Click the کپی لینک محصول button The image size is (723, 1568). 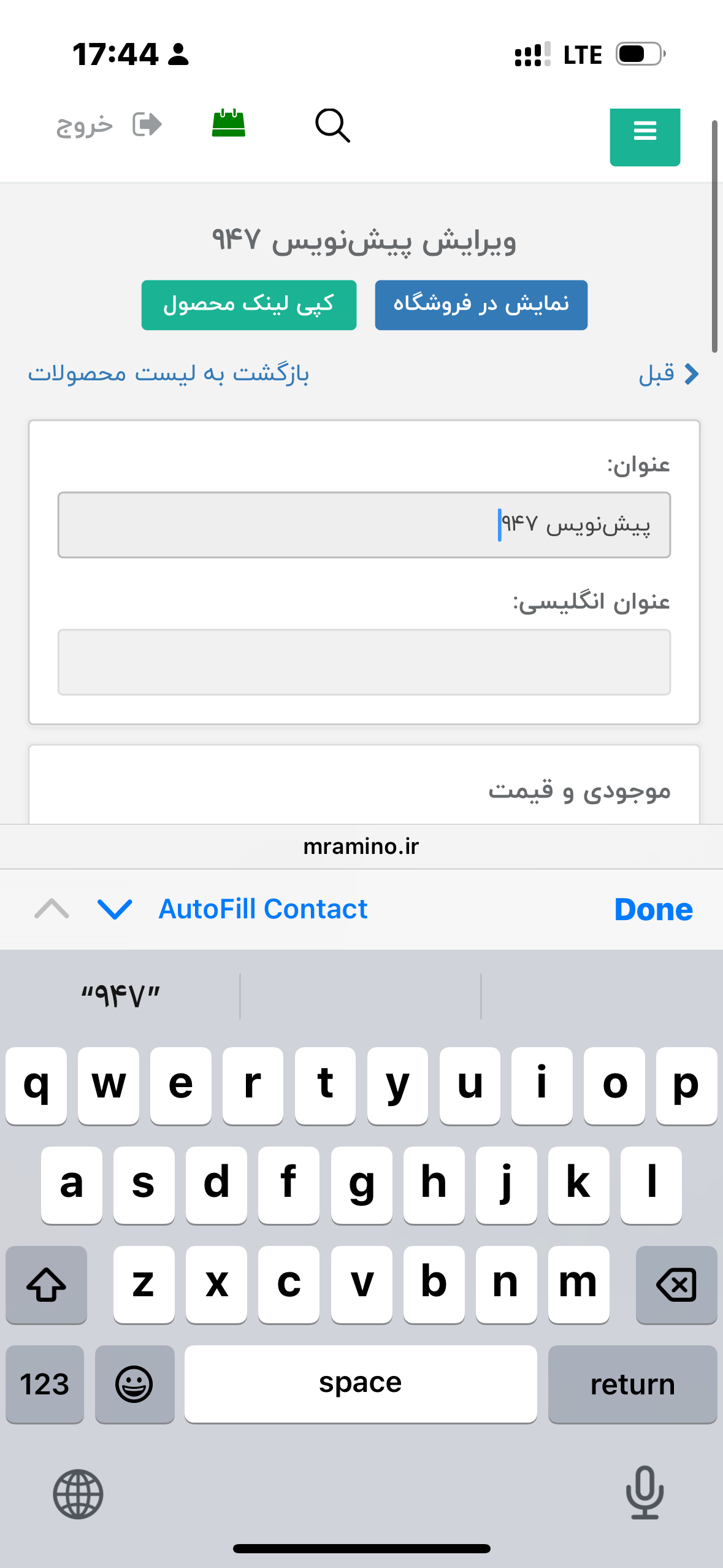248,305
